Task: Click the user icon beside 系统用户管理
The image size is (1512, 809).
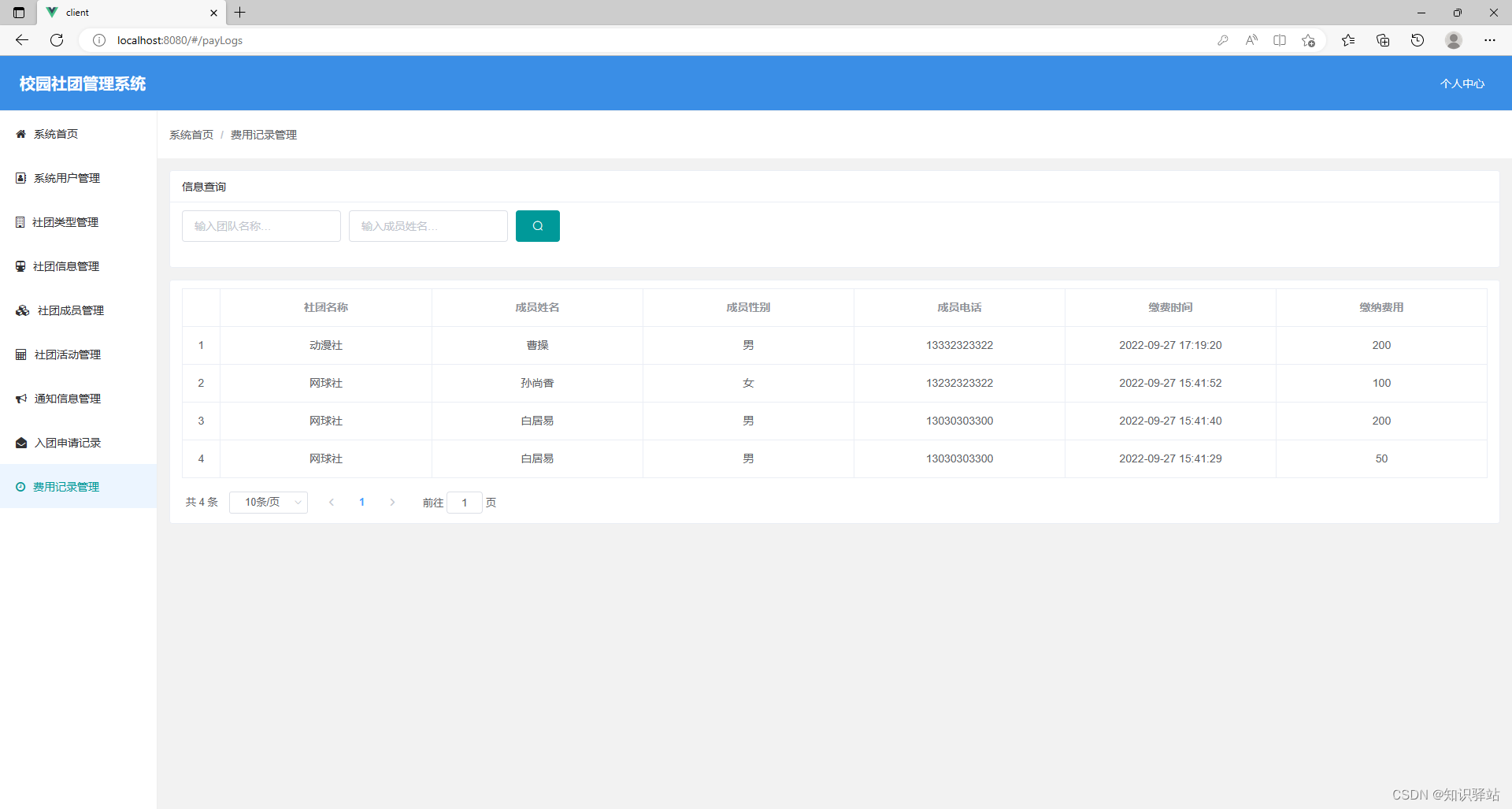Action: click(21, 178)
